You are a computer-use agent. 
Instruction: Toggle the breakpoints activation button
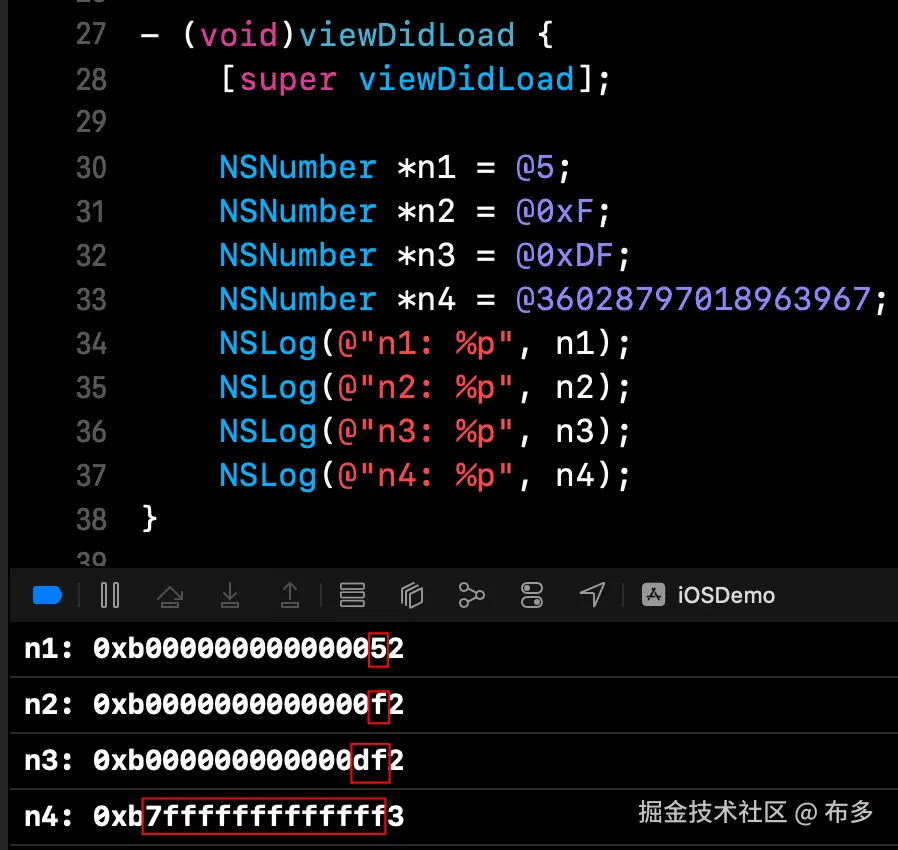(x=48, y=595)
